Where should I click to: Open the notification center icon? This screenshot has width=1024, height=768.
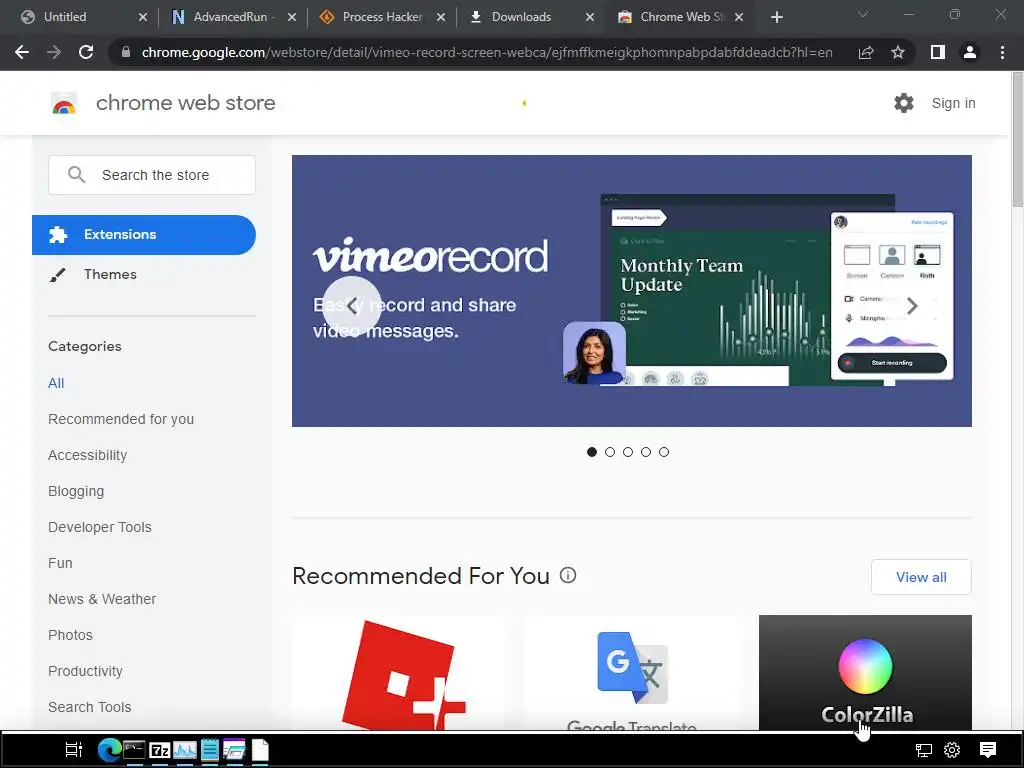click(987, 750)
